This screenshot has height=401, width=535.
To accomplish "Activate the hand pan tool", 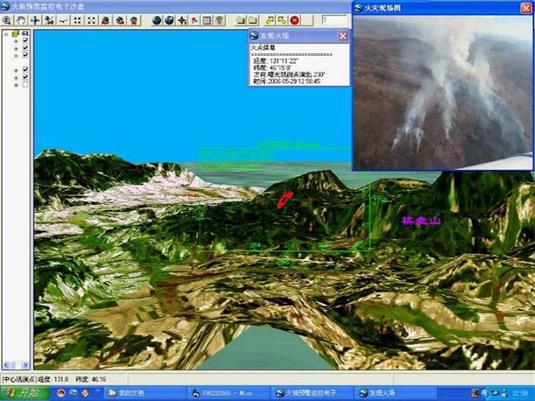I will (x=21, y=20).
